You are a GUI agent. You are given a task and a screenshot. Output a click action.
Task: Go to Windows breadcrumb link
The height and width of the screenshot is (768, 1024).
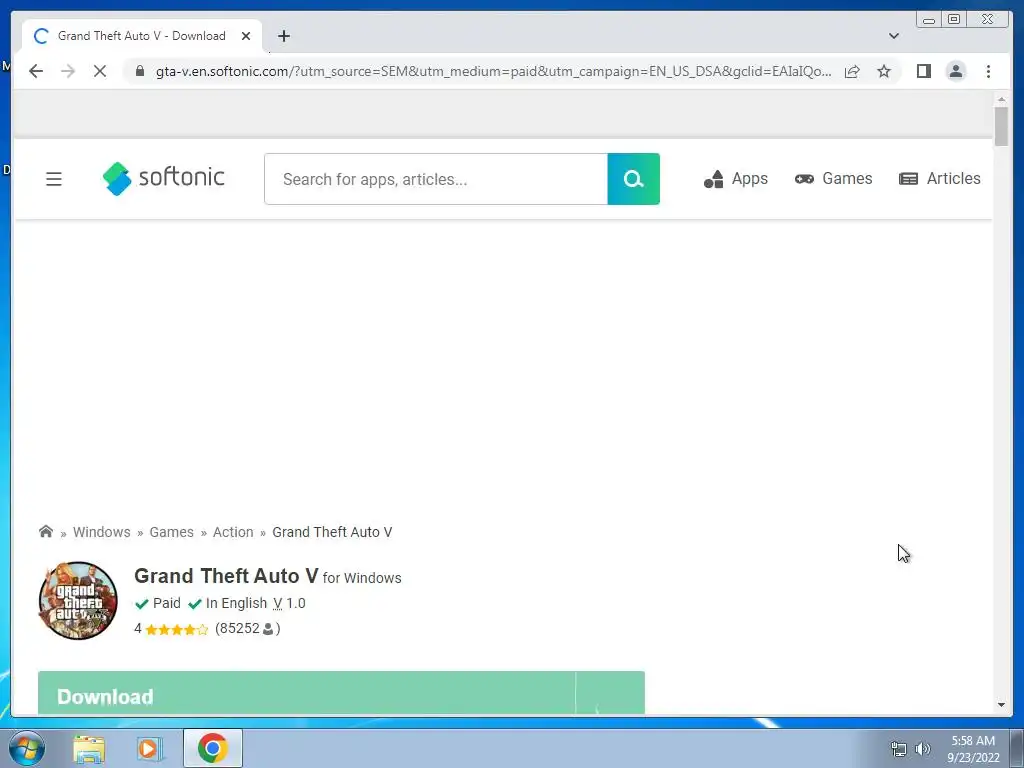pyautogui.click(x=101, y=532)
